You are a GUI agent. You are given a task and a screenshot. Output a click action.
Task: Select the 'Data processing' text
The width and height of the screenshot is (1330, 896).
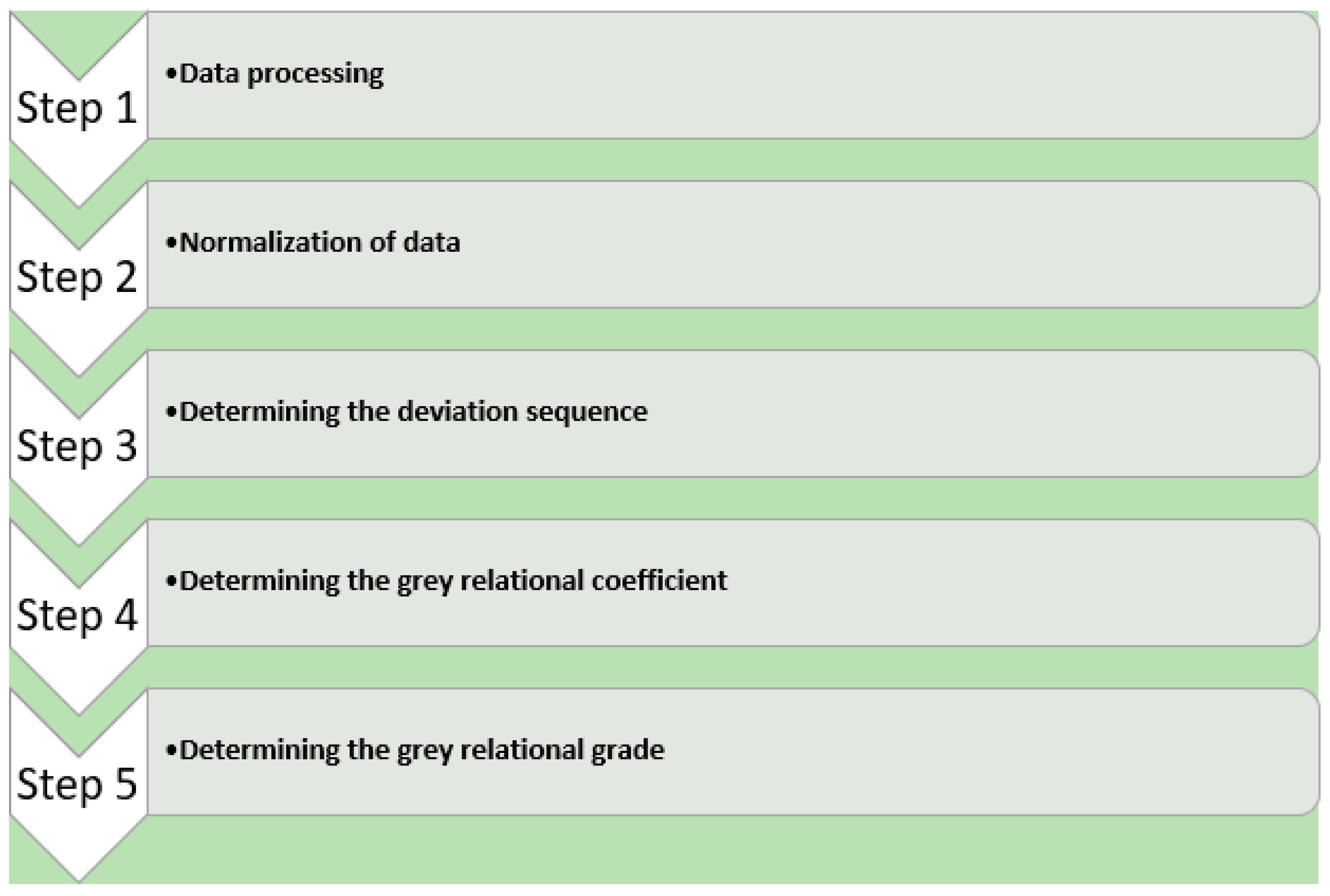point(281,74)
